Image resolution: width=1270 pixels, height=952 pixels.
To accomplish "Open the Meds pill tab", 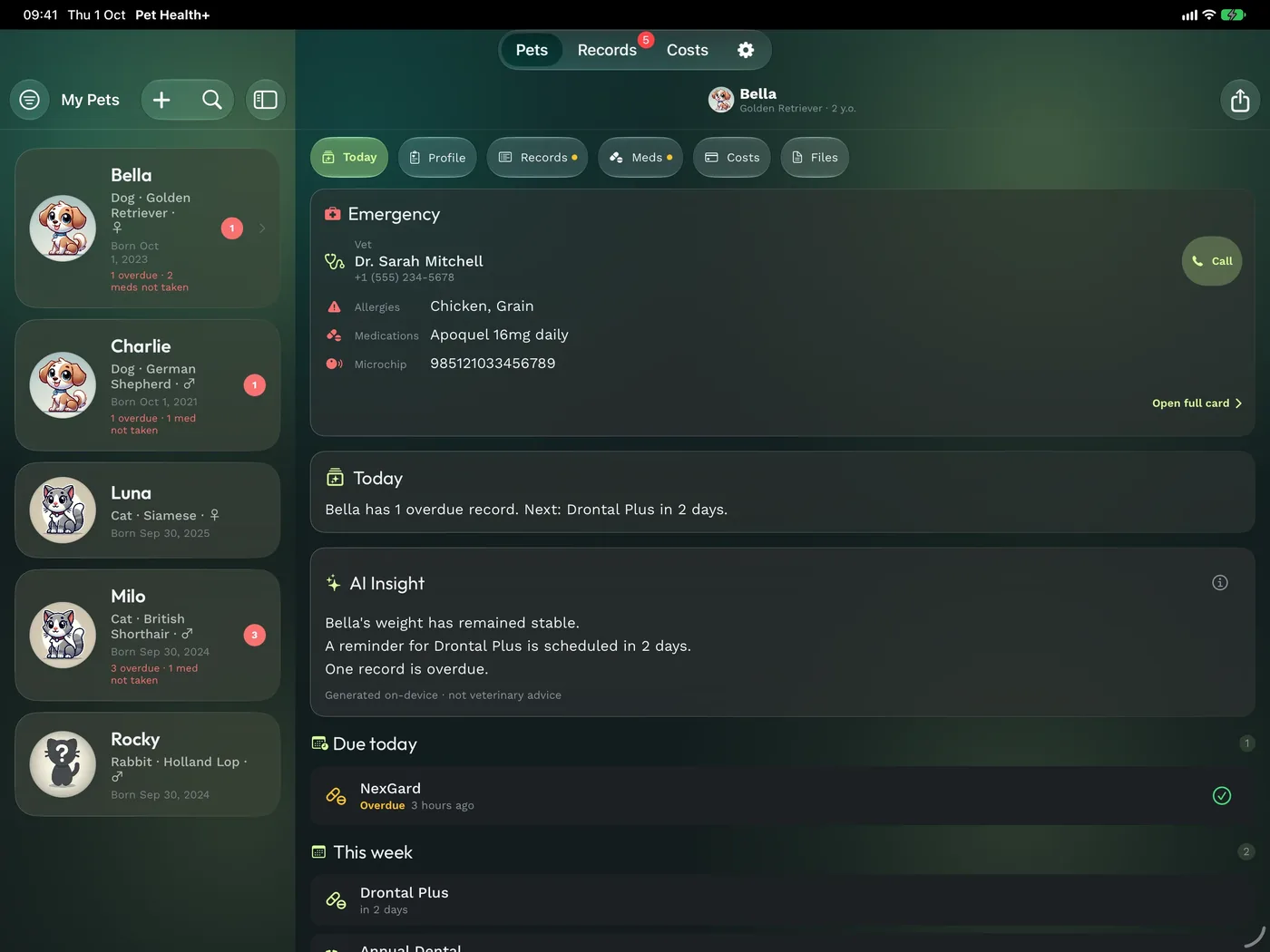I will pyautogui.click(x=640, y=158).
